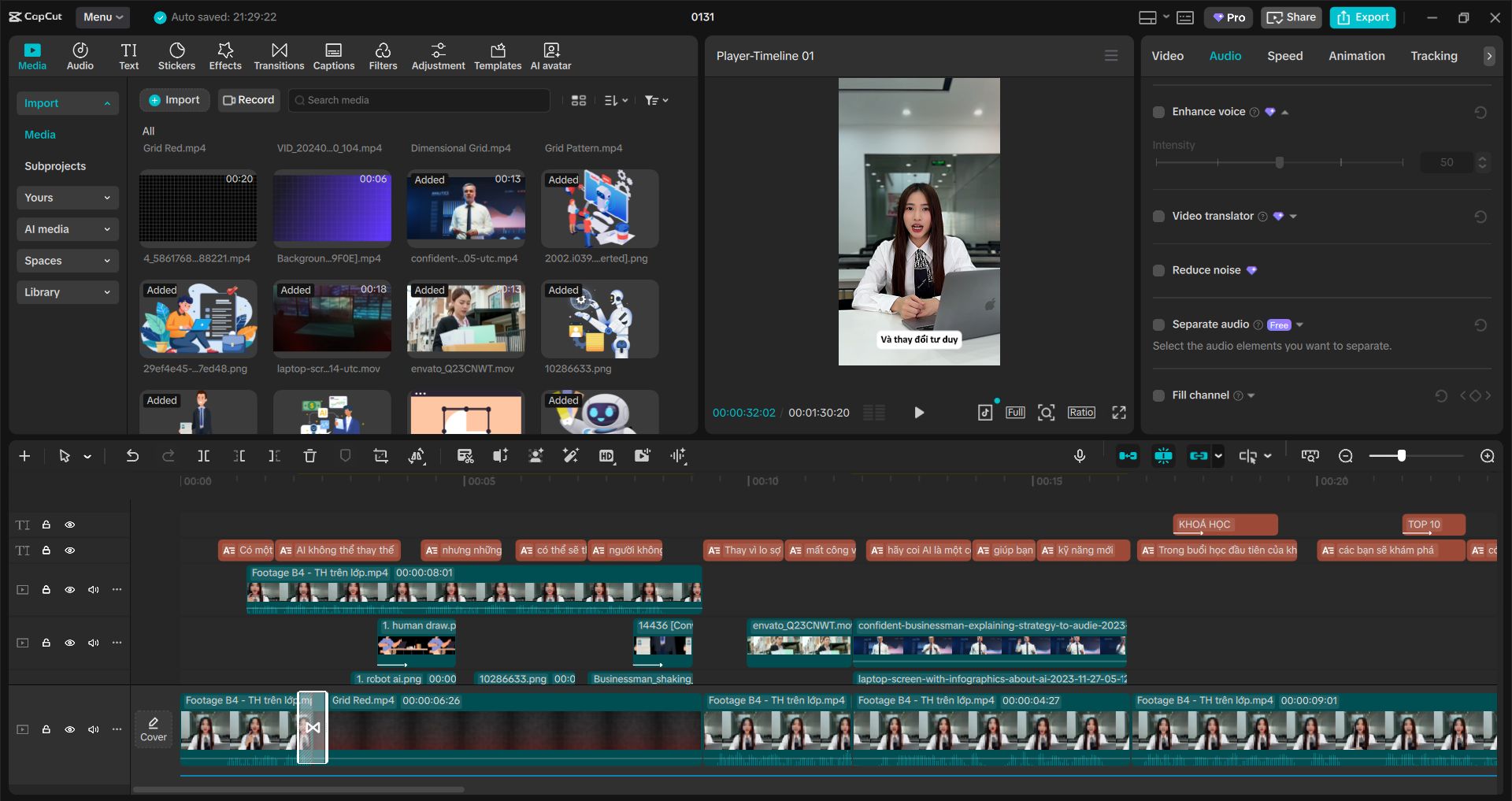Enable the Reduce noise checkbox
Image resolution: width=1512 pixels, height=801 pixels.
tap(1158, 270)
